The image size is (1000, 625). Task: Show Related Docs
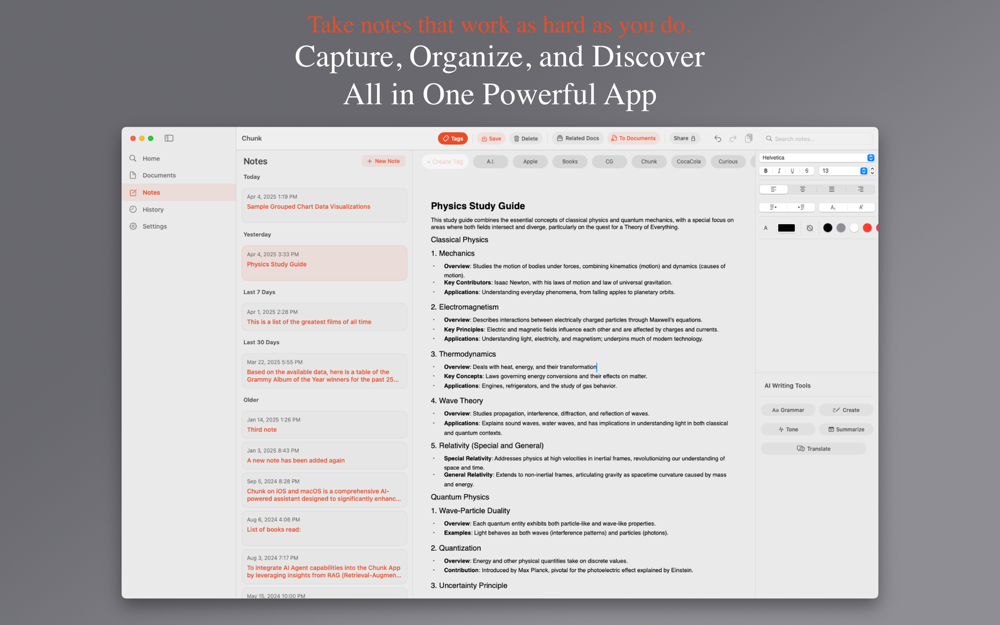578,138
